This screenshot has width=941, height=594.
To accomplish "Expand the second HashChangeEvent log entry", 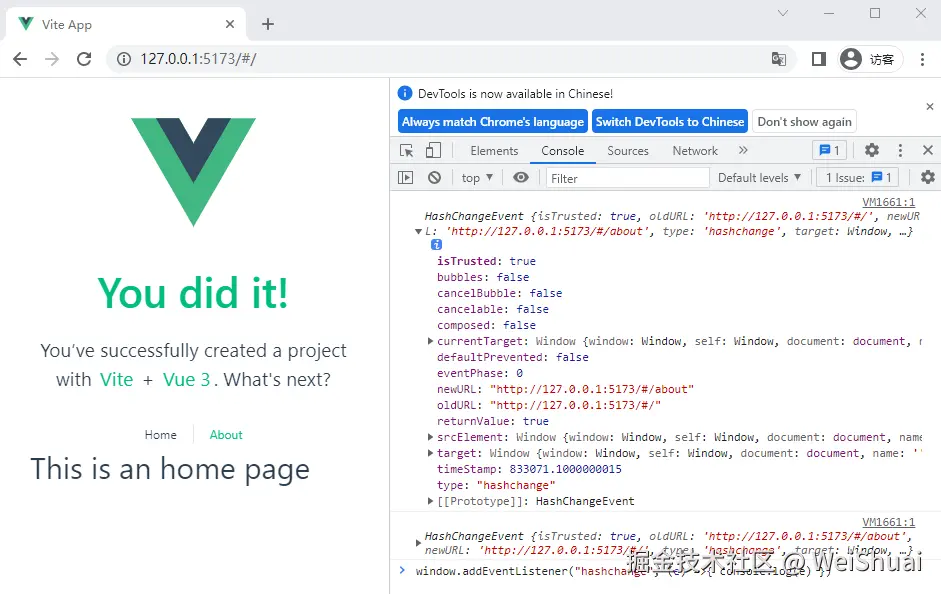I will [x=418, y=543].
